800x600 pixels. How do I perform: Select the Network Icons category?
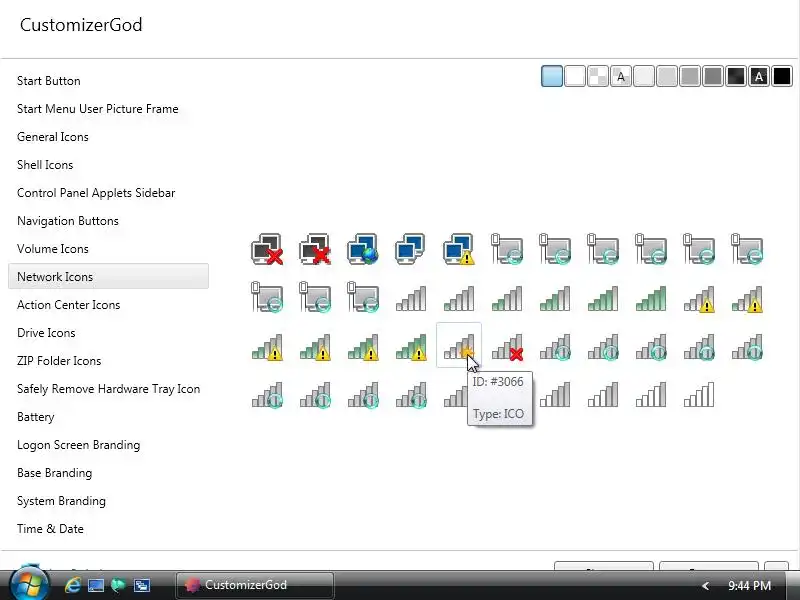(108, 277)
